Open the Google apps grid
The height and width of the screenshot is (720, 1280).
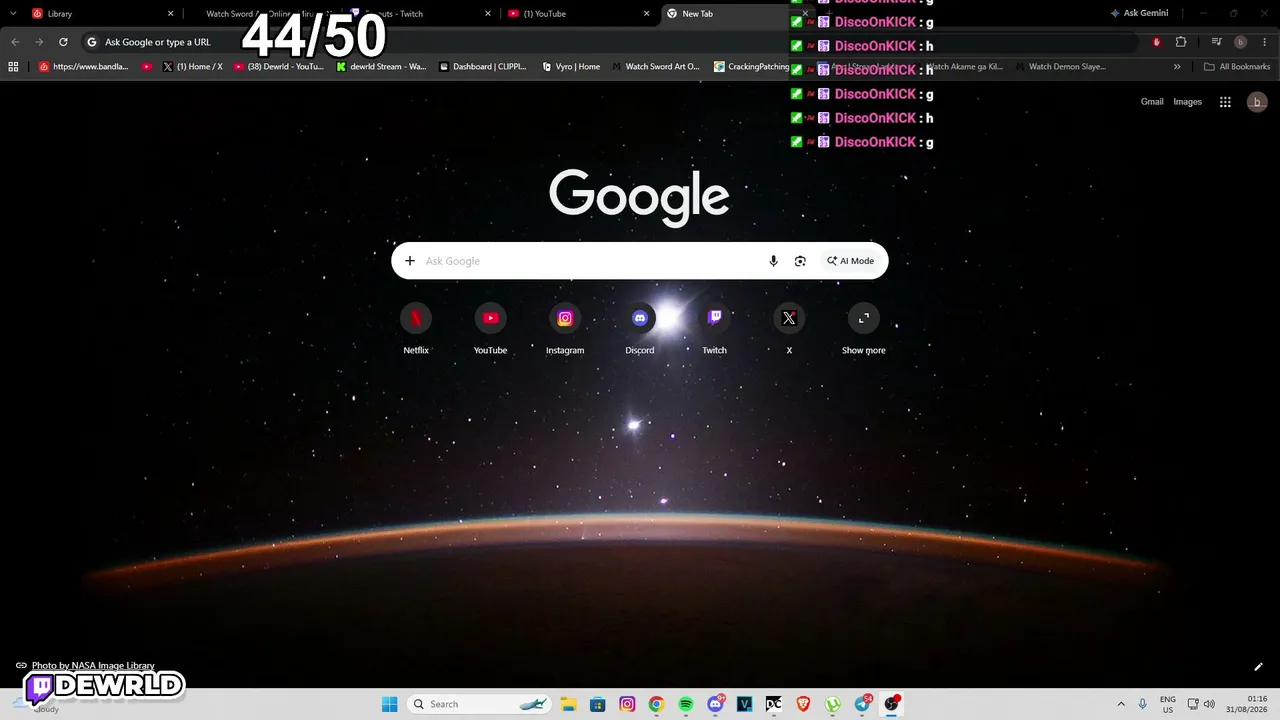1225,102
